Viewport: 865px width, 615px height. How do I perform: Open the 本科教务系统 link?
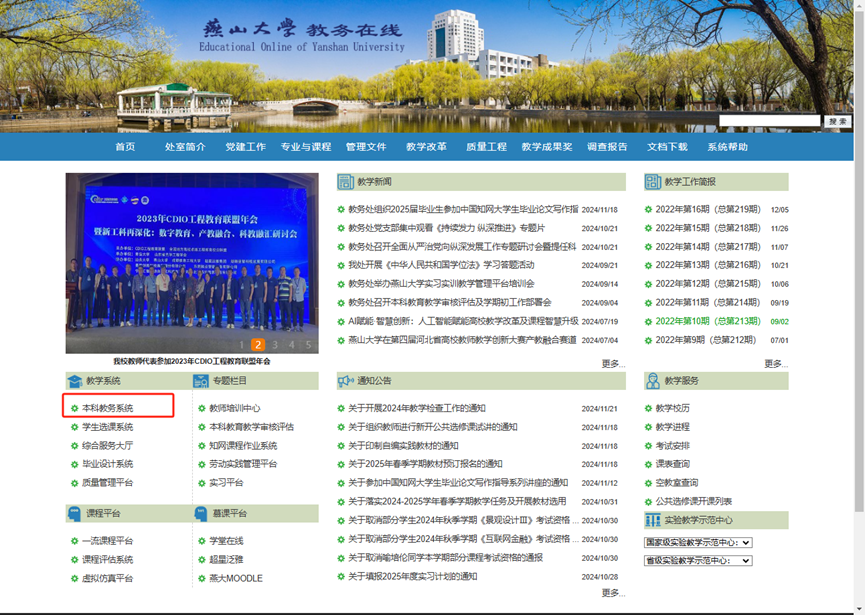coord(107,408)
